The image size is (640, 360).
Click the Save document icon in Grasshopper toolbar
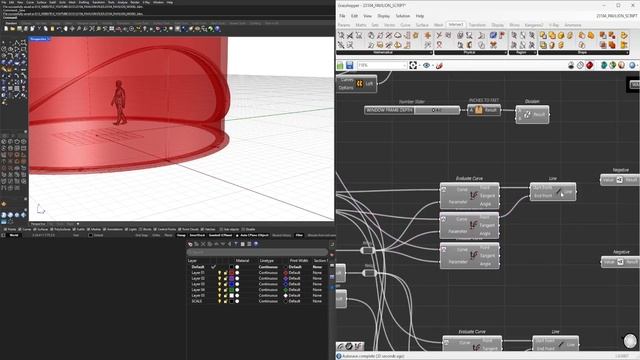pyautogui.click(x=349, y=65)
